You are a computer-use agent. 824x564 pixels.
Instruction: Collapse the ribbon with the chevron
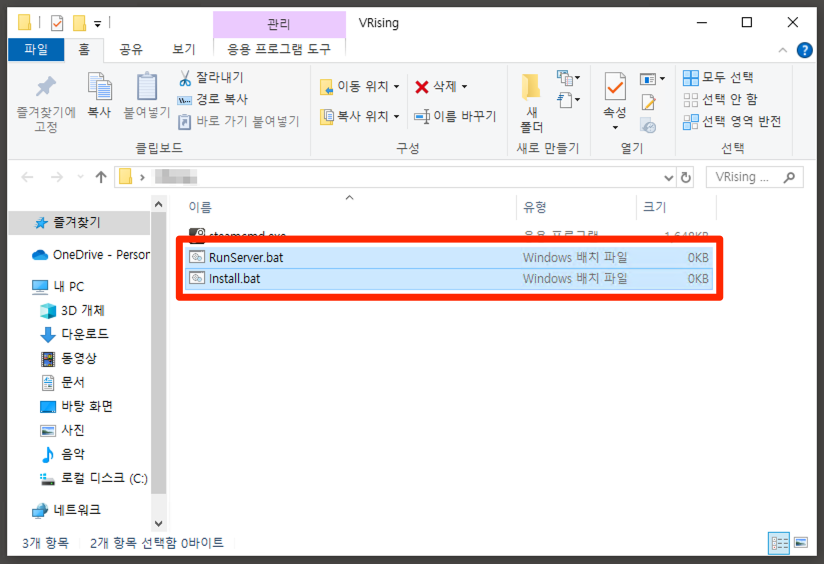[782, 50]
